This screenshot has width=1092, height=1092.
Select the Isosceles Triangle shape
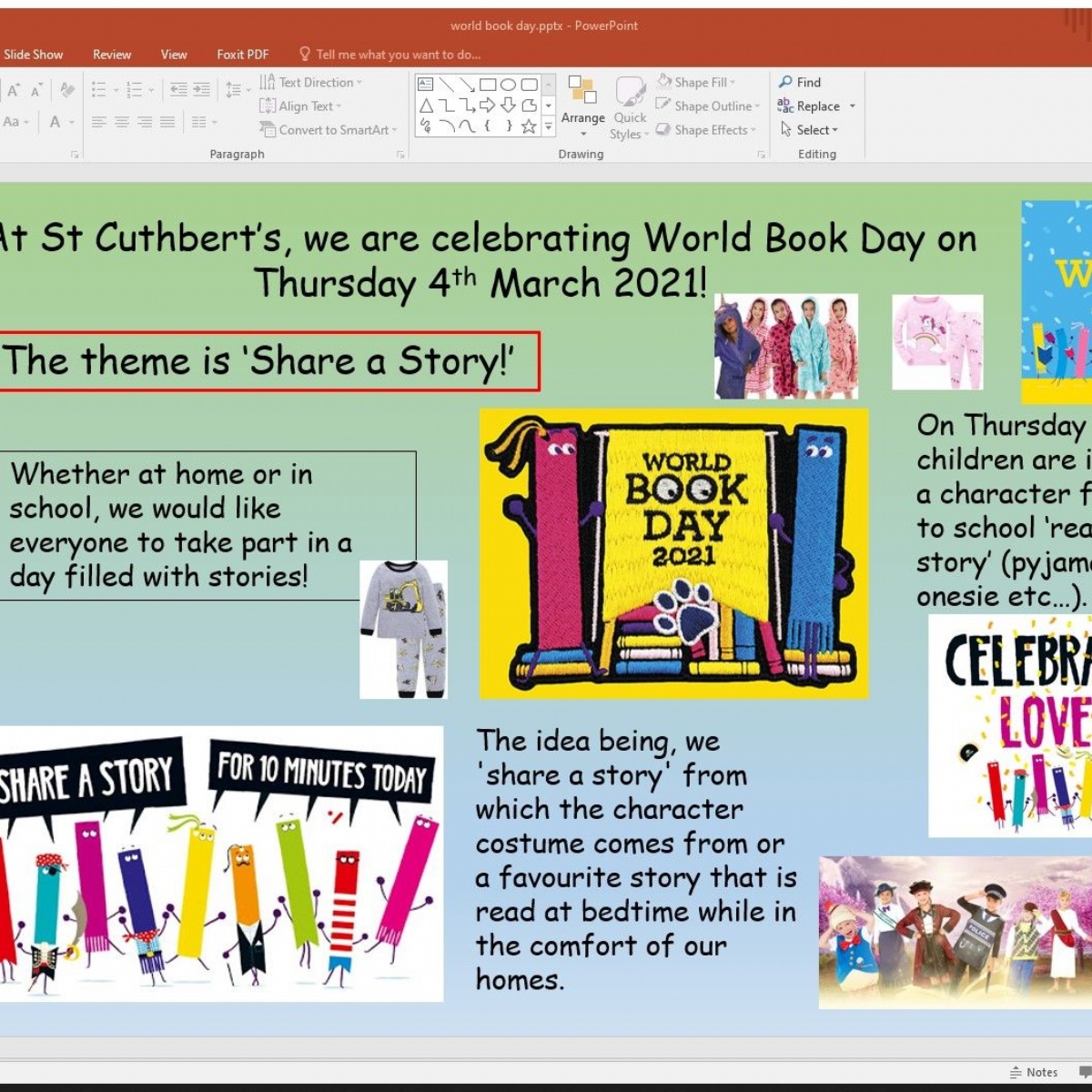[x=425, y=106]
